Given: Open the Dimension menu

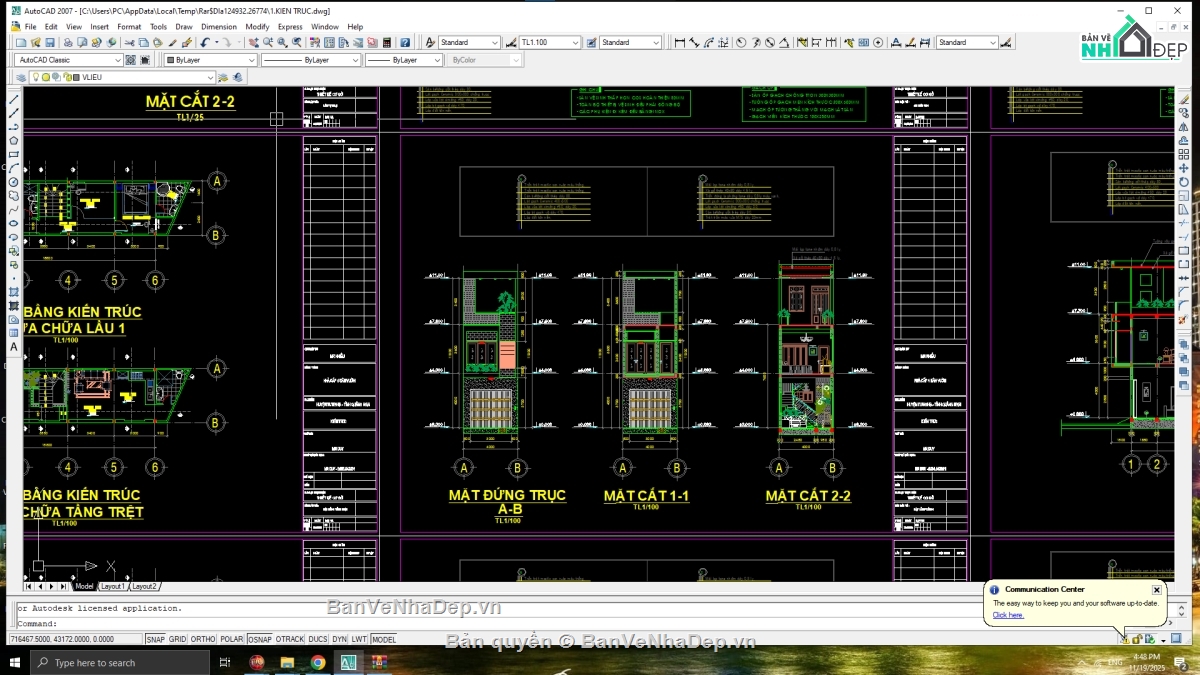Looking at the screenshot, I should (x=219, y=27).
